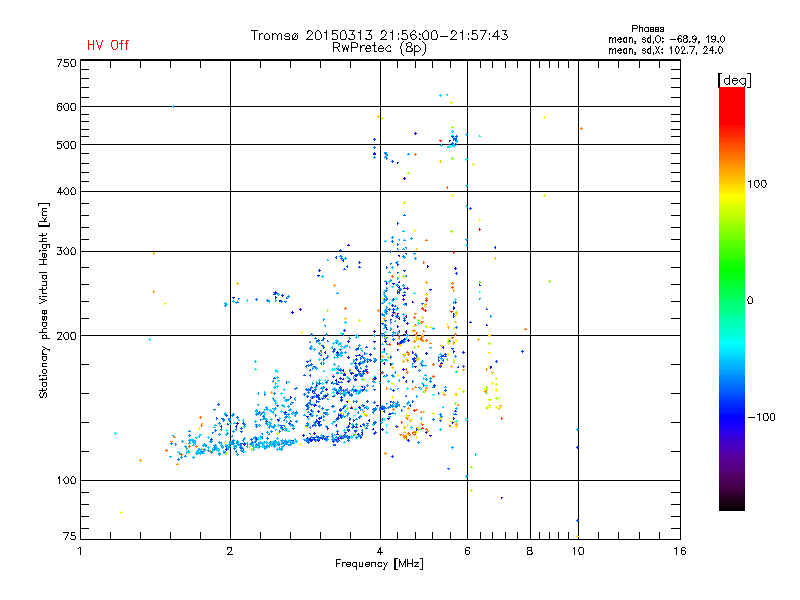The height and width of the screenshot is (600, 800).
Task: Click x-axis tick label '6'
Action: 467,551
